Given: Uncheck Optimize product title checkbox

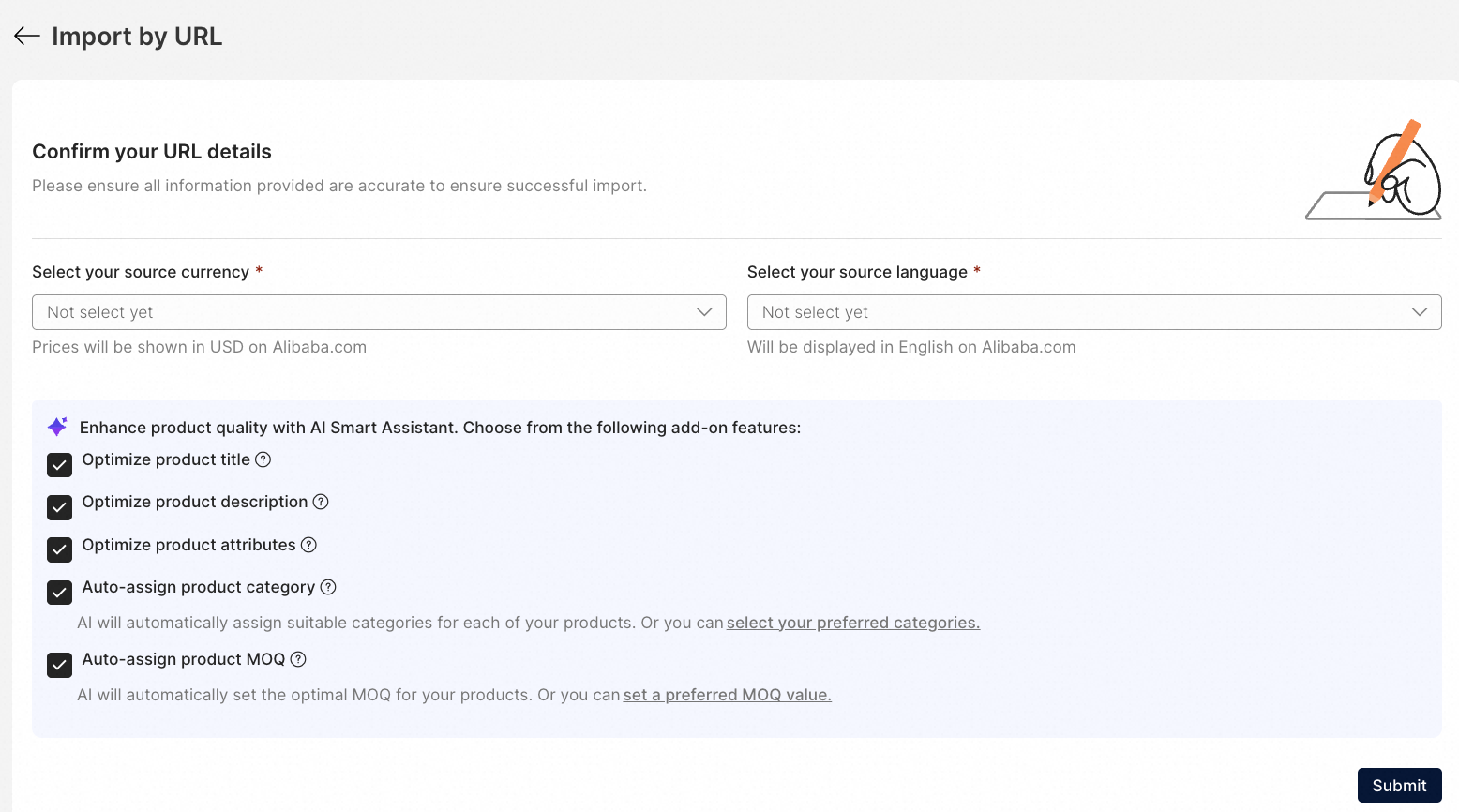Looking at the screenshot, I should pos(60,465).
